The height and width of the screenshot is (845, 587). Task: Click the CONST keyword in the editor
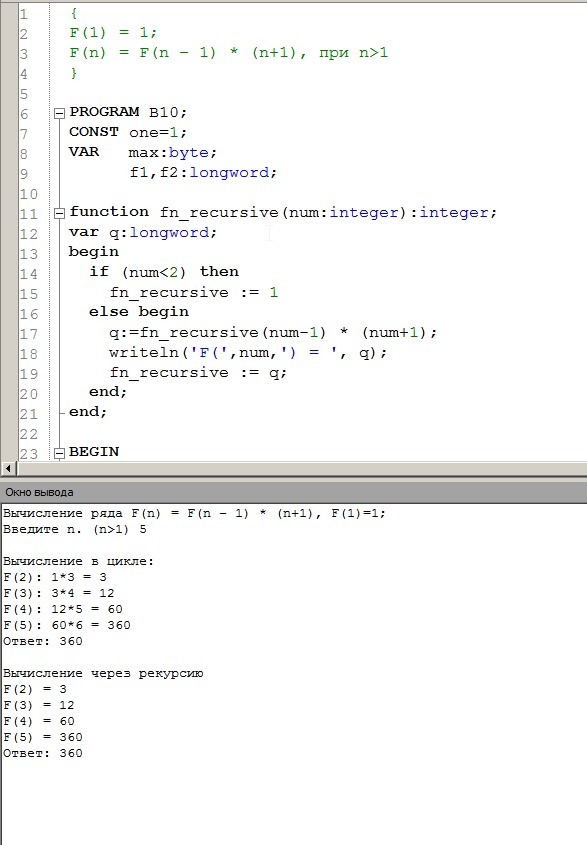point(94,132)
